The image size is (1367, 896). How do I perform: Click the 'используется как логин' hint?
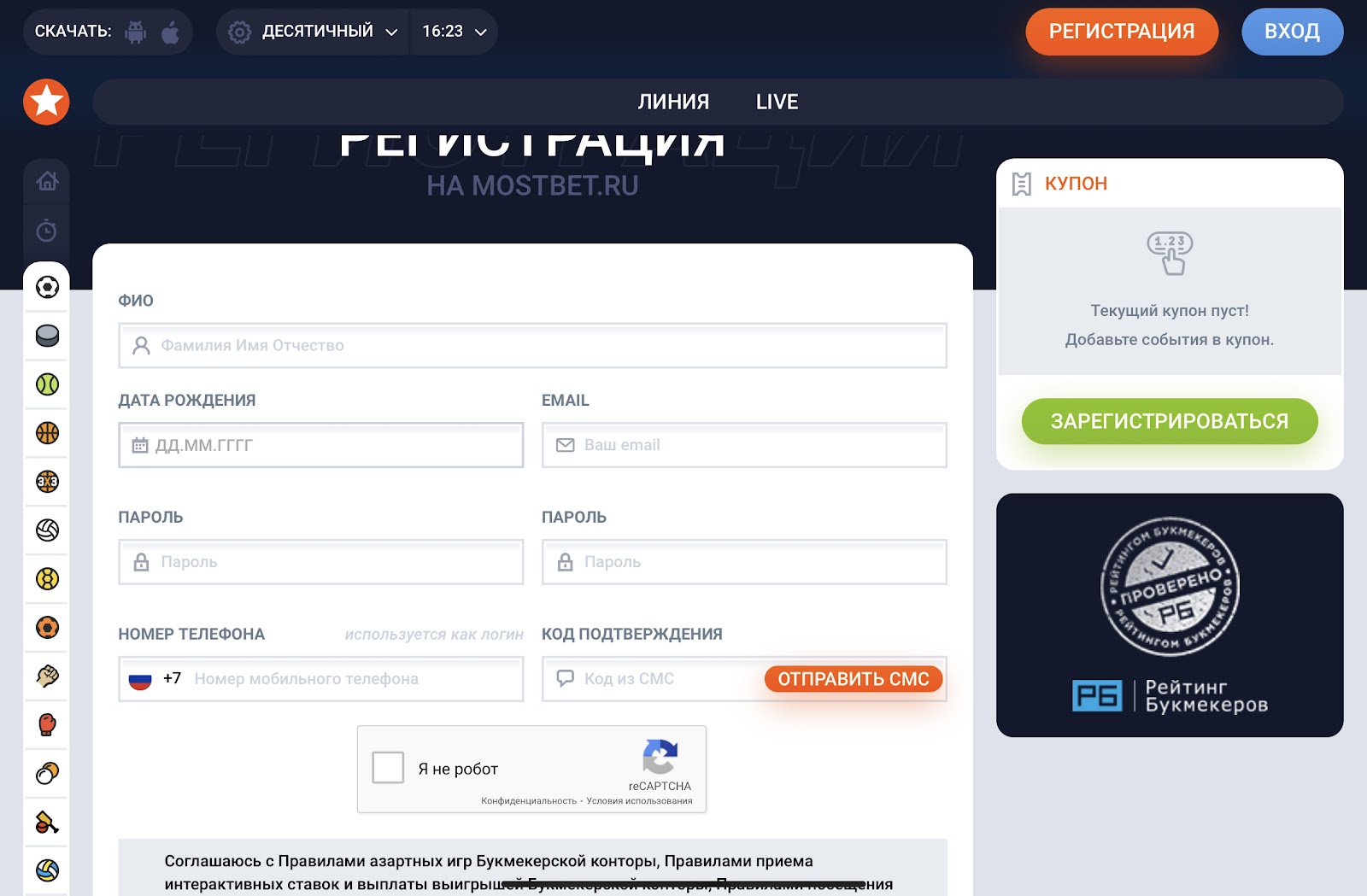coord(434,635)
